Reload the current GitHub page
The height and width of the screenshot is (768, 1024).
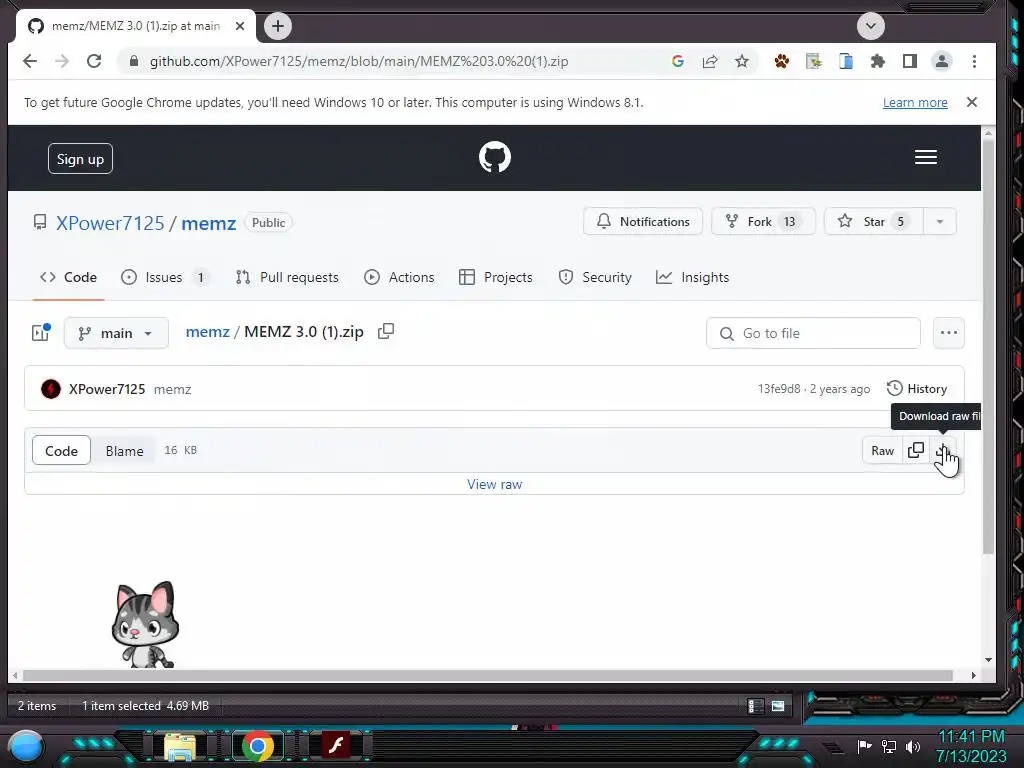point(94,61)
